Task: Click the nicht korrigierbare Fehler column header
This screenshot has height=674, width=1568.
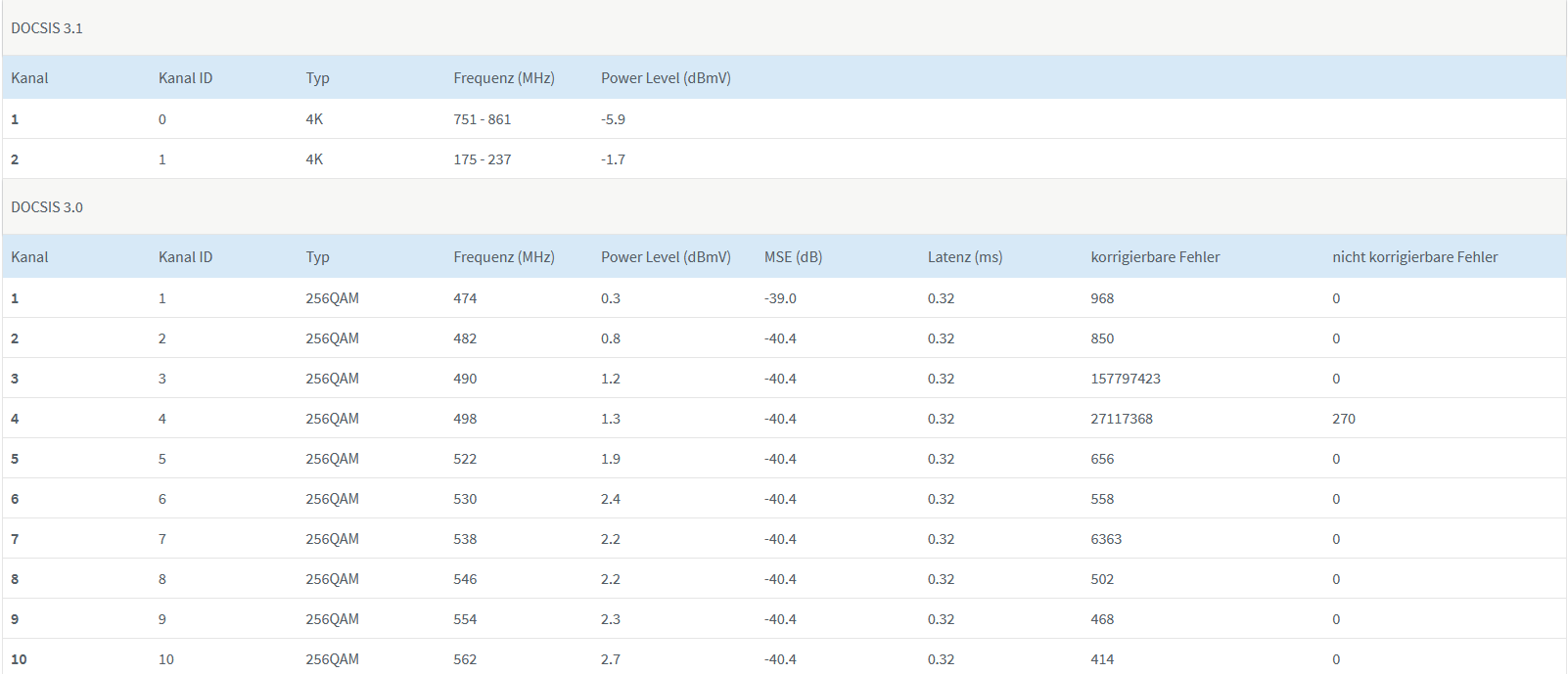Action: [x=1414, y=257]
